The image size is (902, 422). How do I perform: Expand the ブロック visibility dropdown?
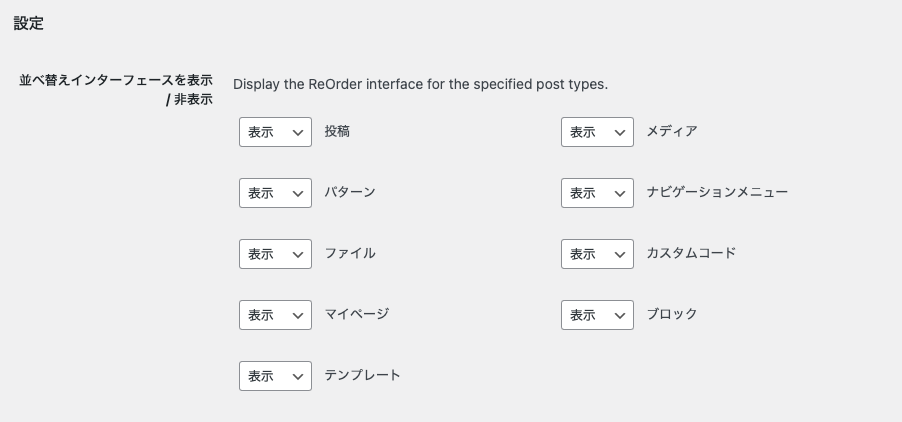pos(597,315)
